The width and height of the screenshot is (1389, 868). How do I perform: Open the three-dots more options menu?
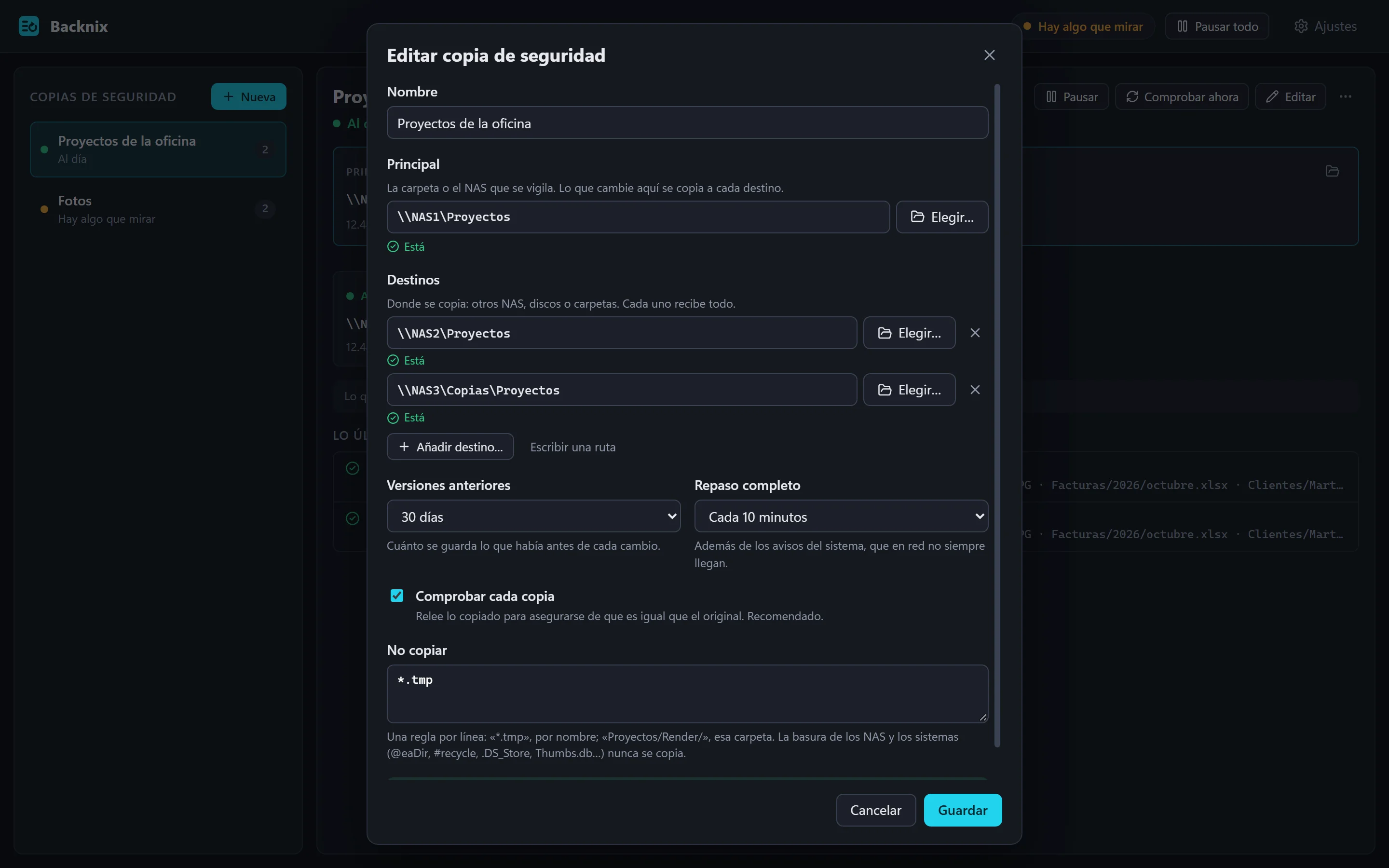pos(1345,96)
